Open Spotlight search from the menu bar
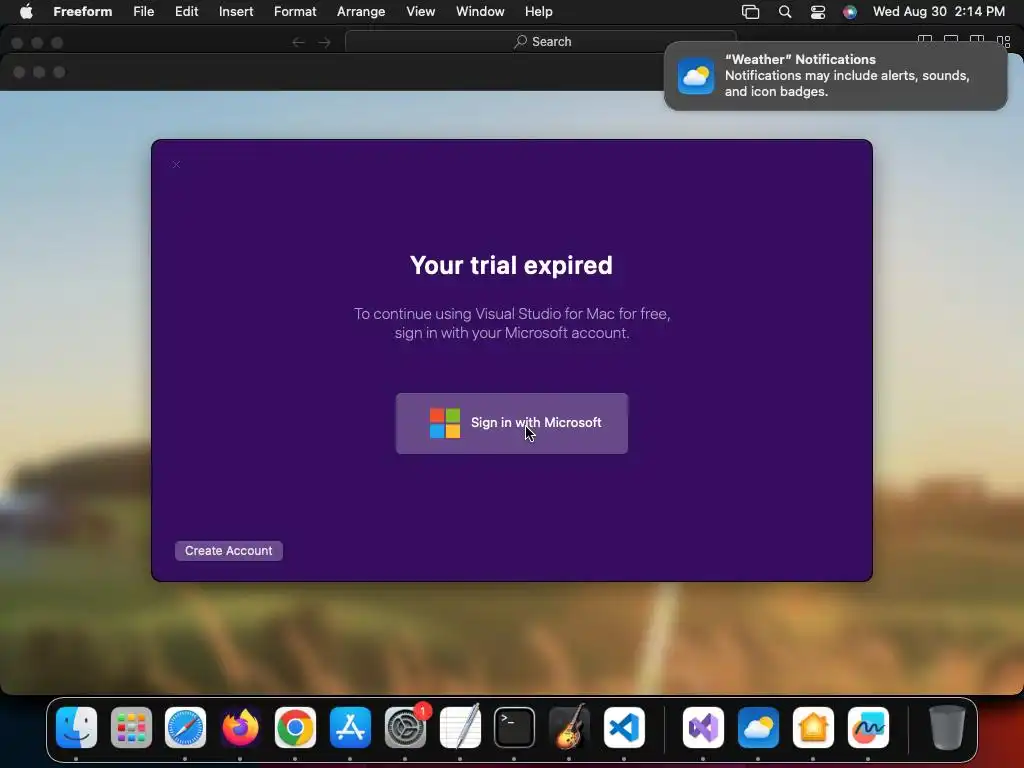 (785, 12)
